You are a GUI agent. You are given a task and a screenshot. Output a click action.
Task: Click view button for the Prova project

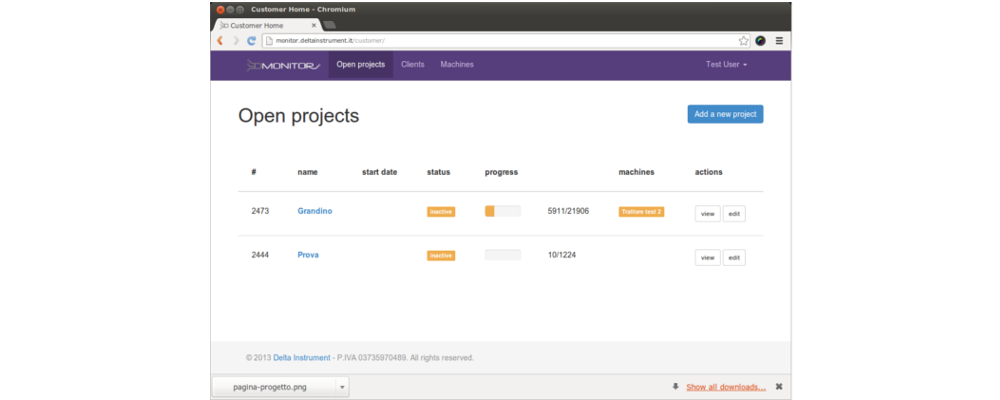707,258
